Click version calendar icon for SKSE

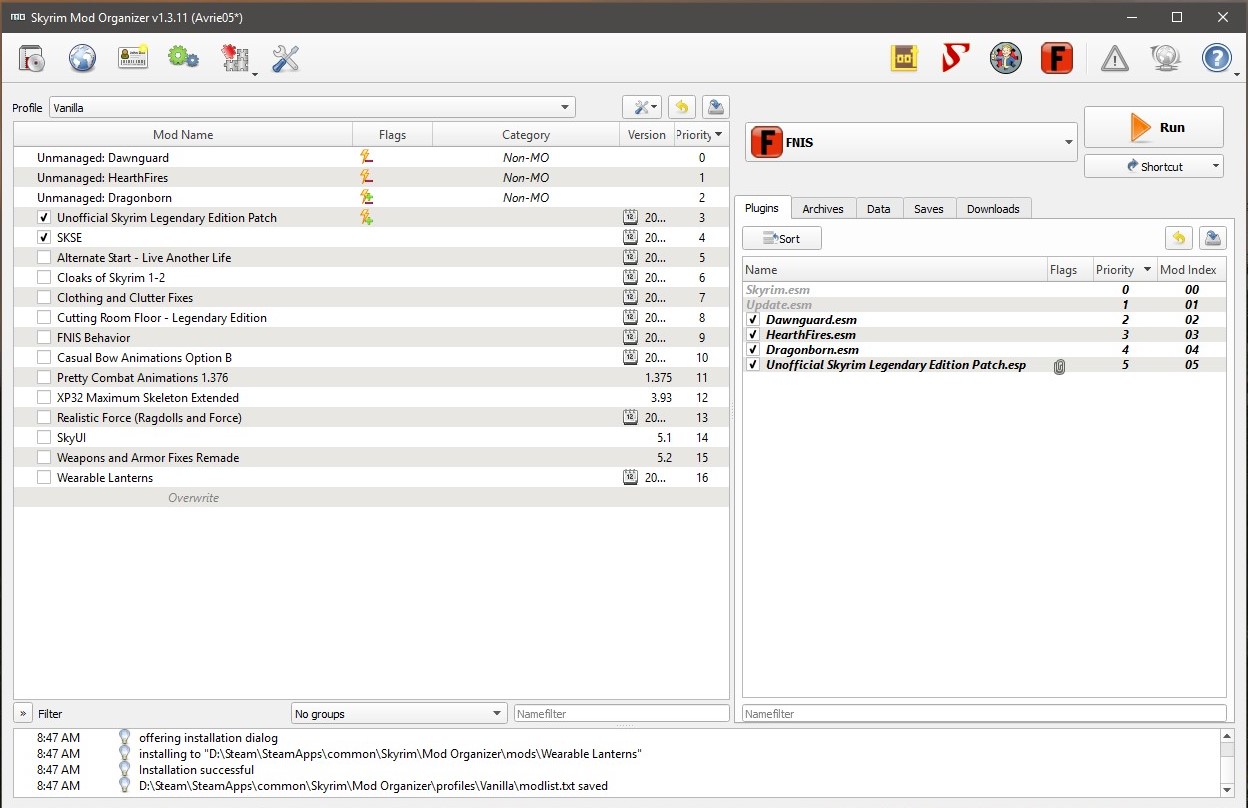tap(630, 237)
